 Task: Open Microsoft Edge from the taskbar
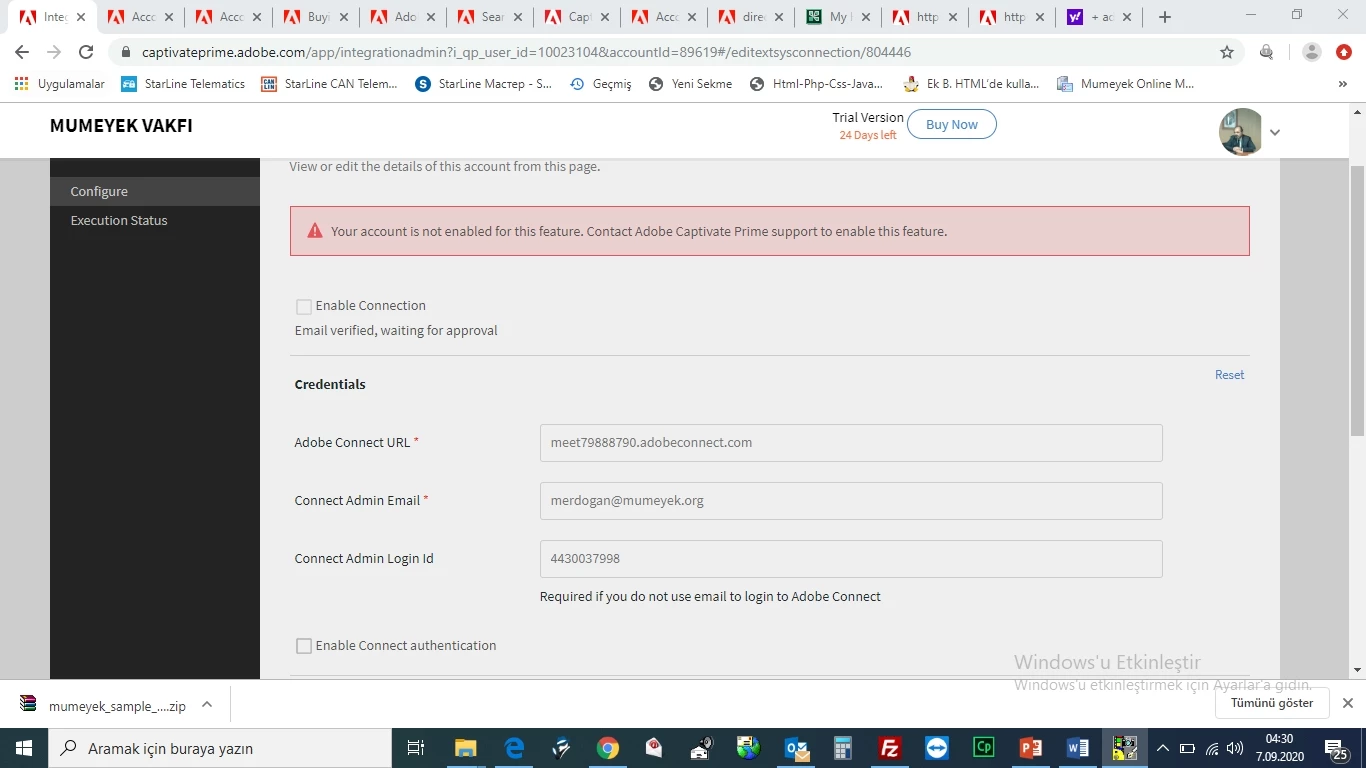[514, 748]
